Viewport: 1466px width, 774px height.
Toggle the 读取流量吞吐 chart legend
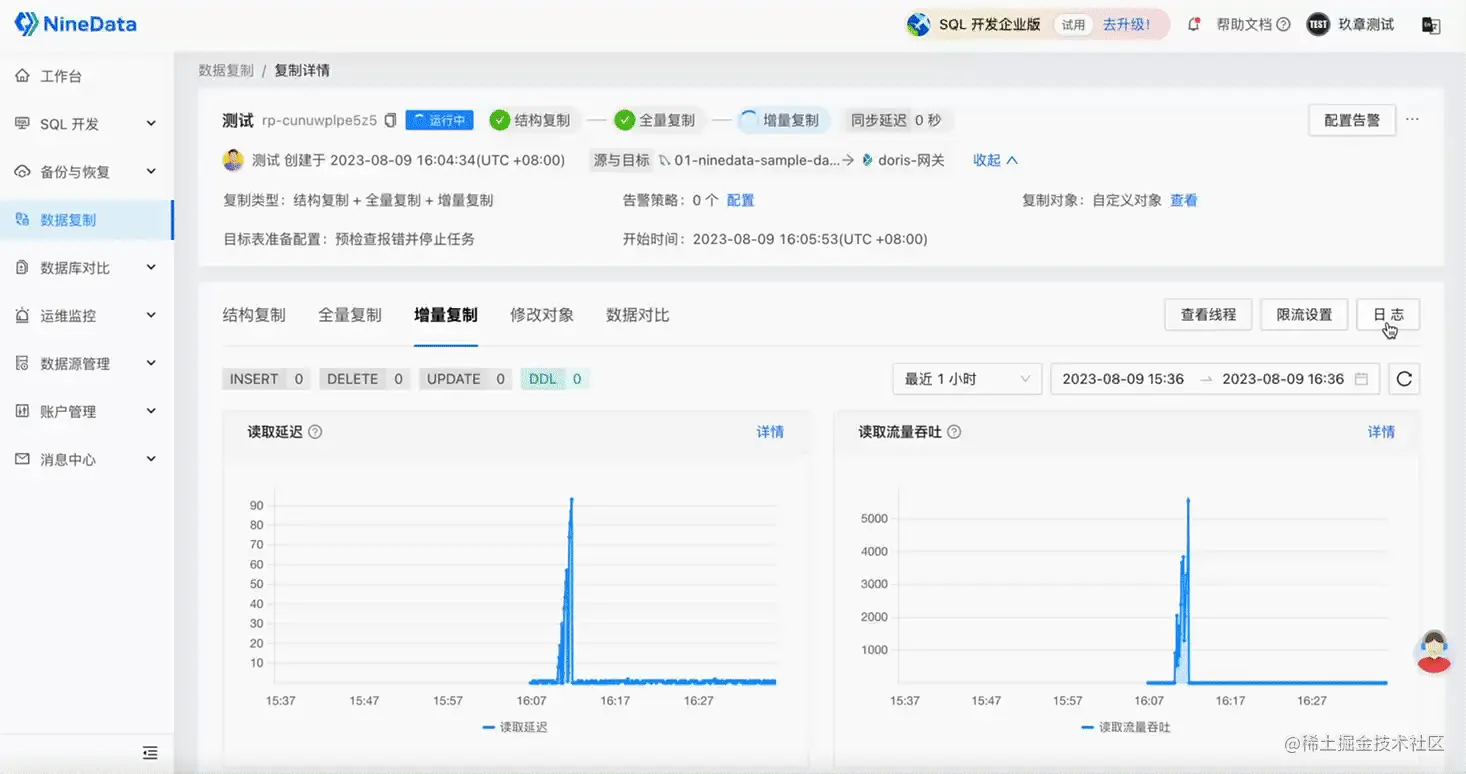[1126, 727]
